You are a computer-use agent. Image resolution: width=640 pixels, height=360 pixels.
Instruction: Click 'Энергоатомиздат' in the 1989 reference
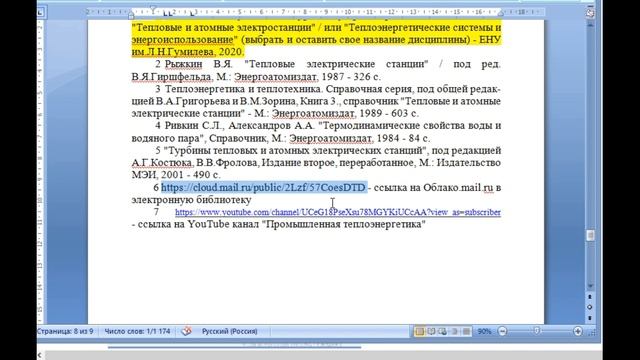click(x=313, y=113)
